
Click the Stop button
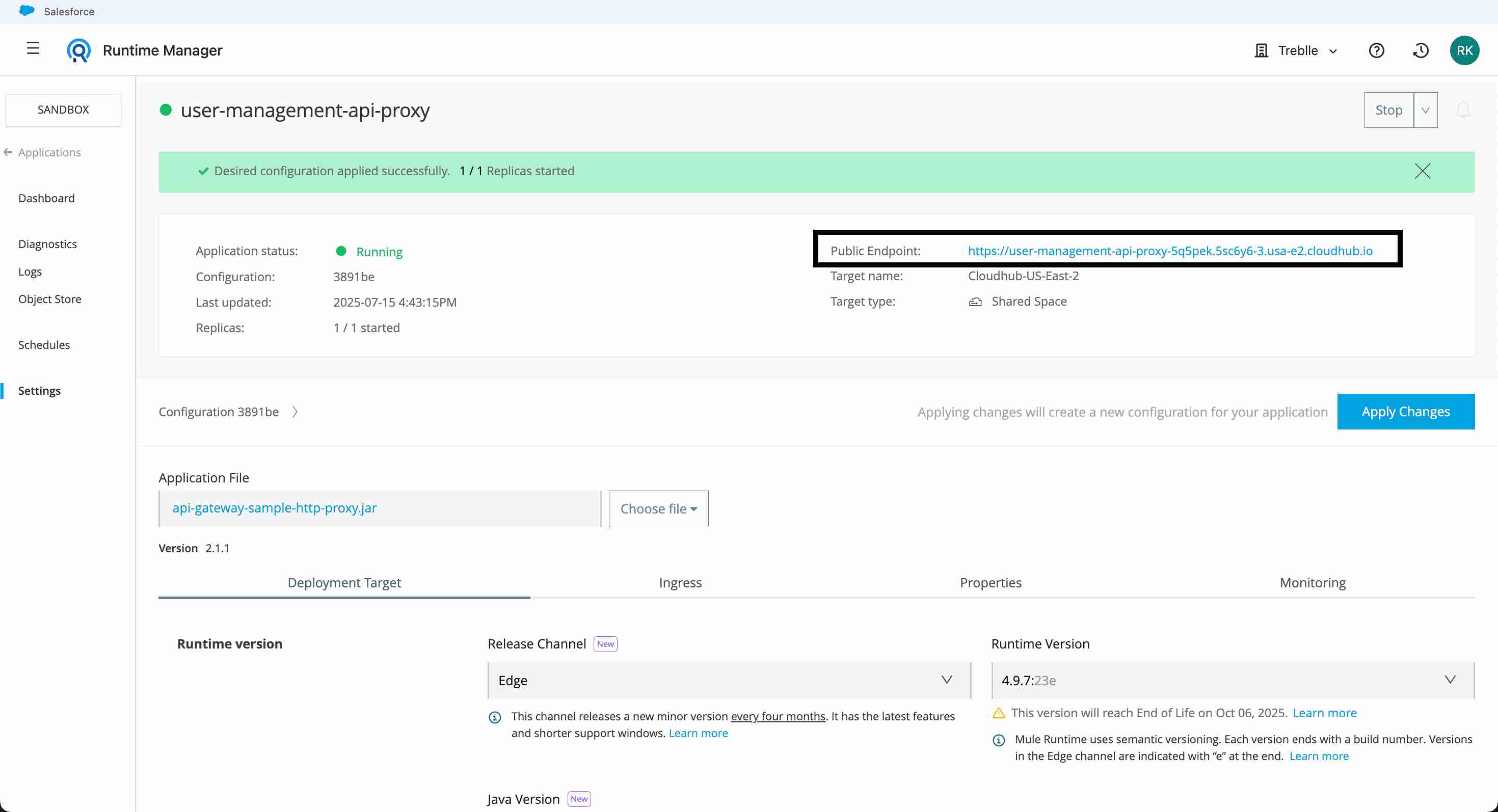click(1388, 110)
